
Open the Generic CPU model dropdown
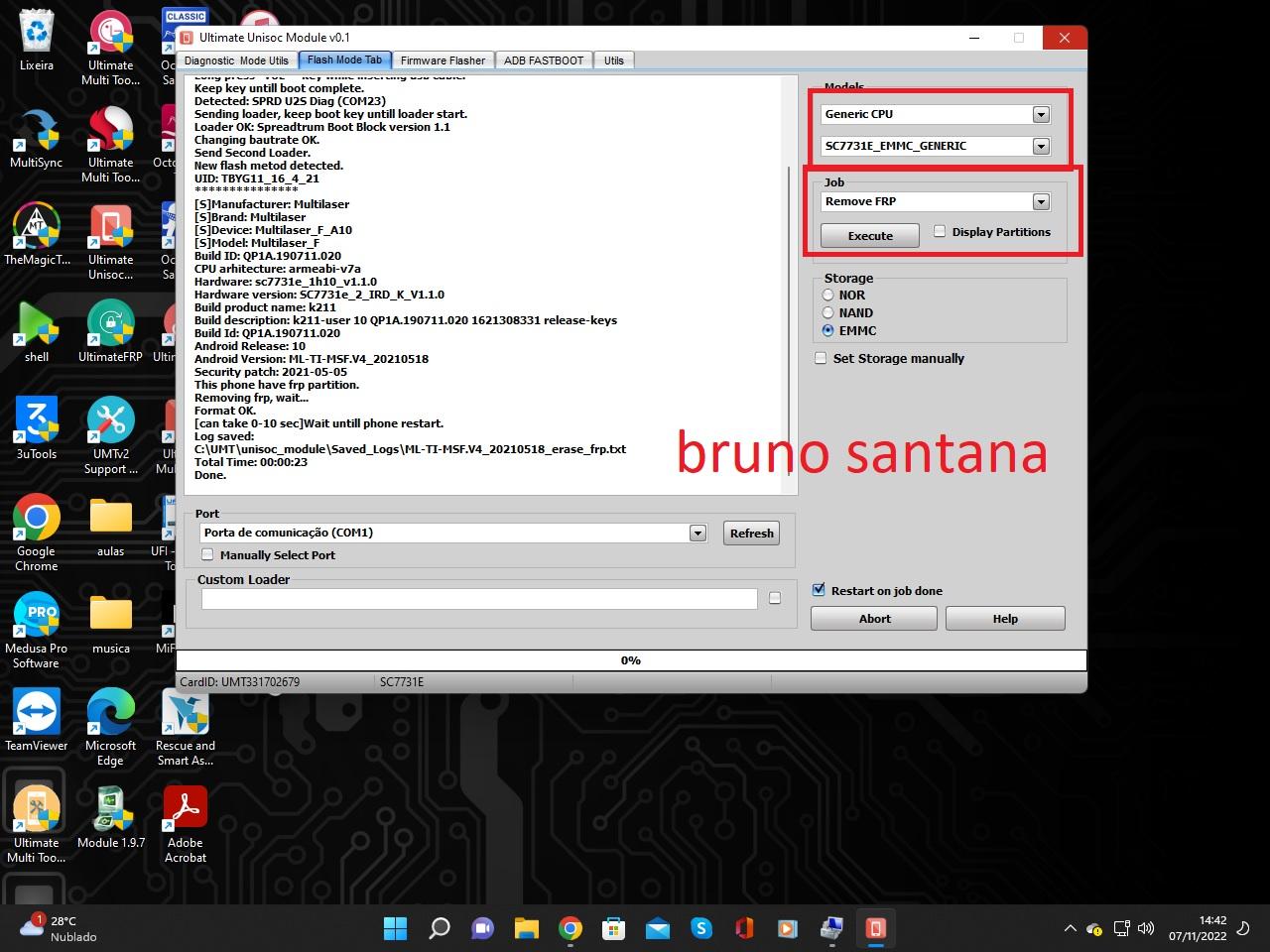[x=1041, y=114]
